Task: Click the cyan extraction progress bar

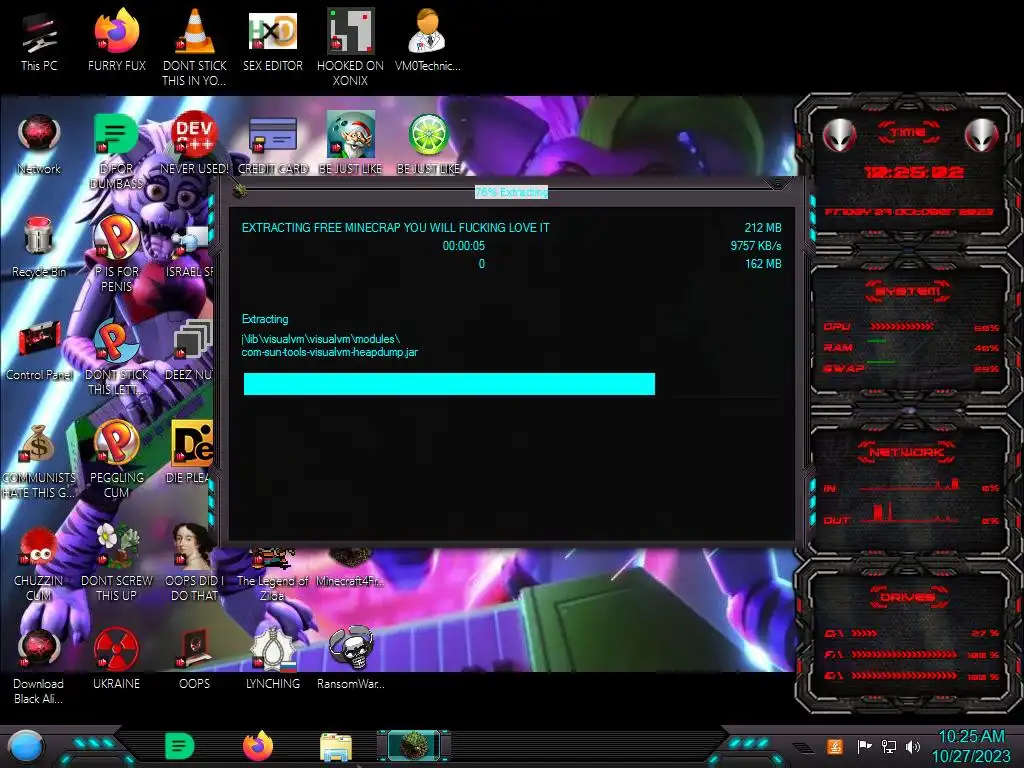Action: pyautogui.click(x=449, y=384)
